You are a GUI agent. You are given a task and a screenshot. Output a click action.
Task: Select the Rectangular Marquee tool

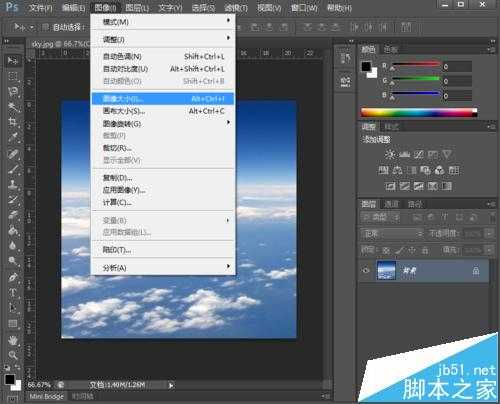(x=13, y=76)
